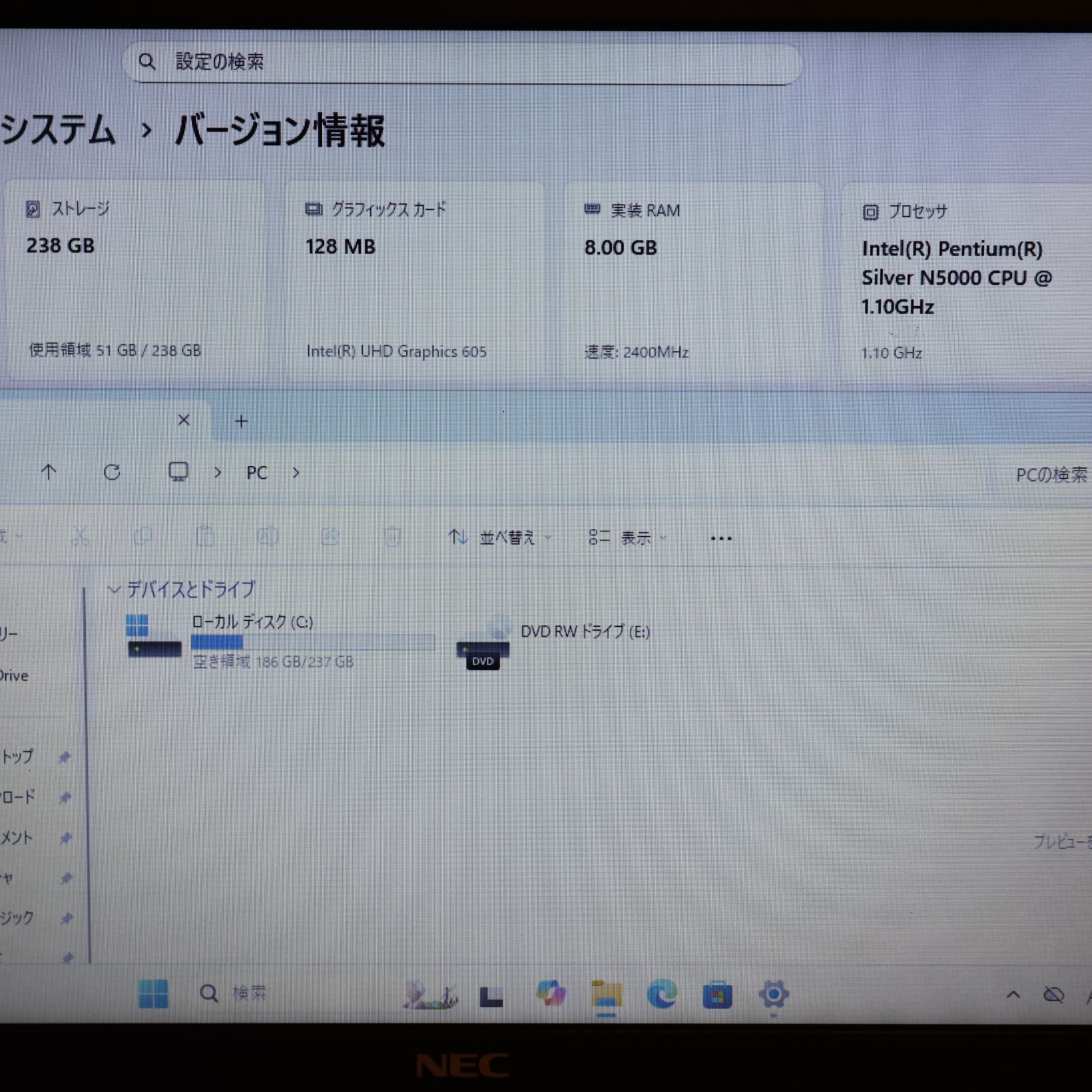
Task: Open the view 表示 dropdown
Action: click(635, 538)
